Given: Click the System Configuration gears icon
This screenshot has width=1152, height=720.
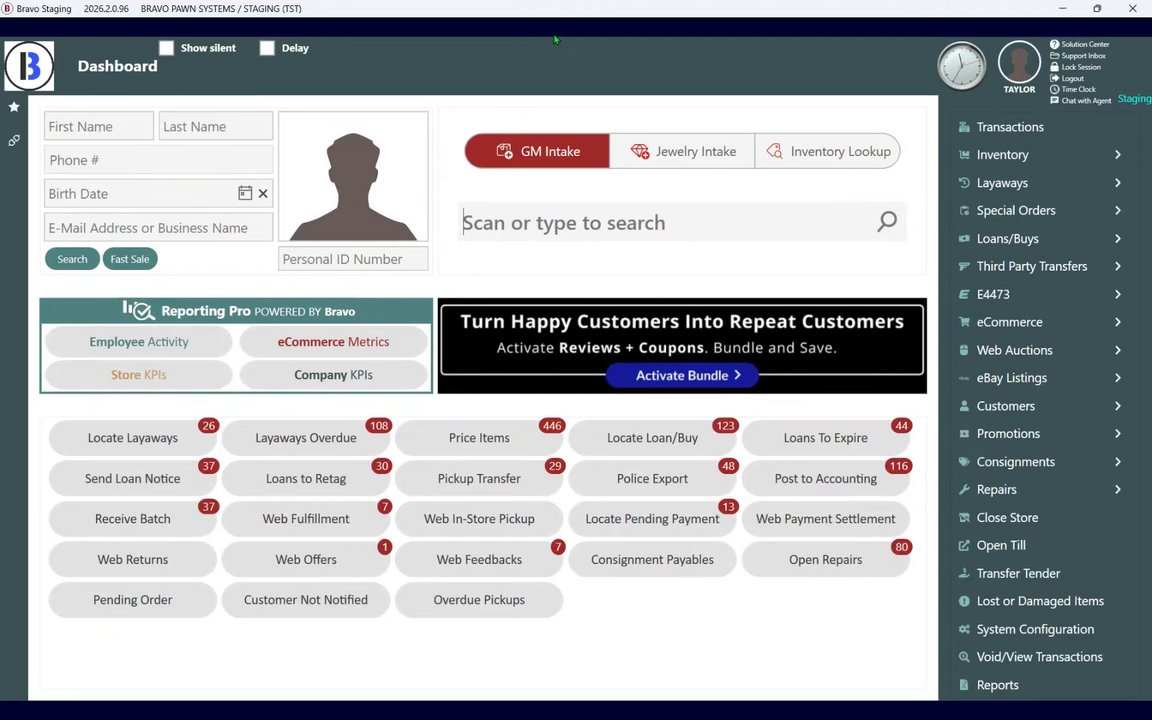Looking at the screenshot, I should click(x=964, y=629).
